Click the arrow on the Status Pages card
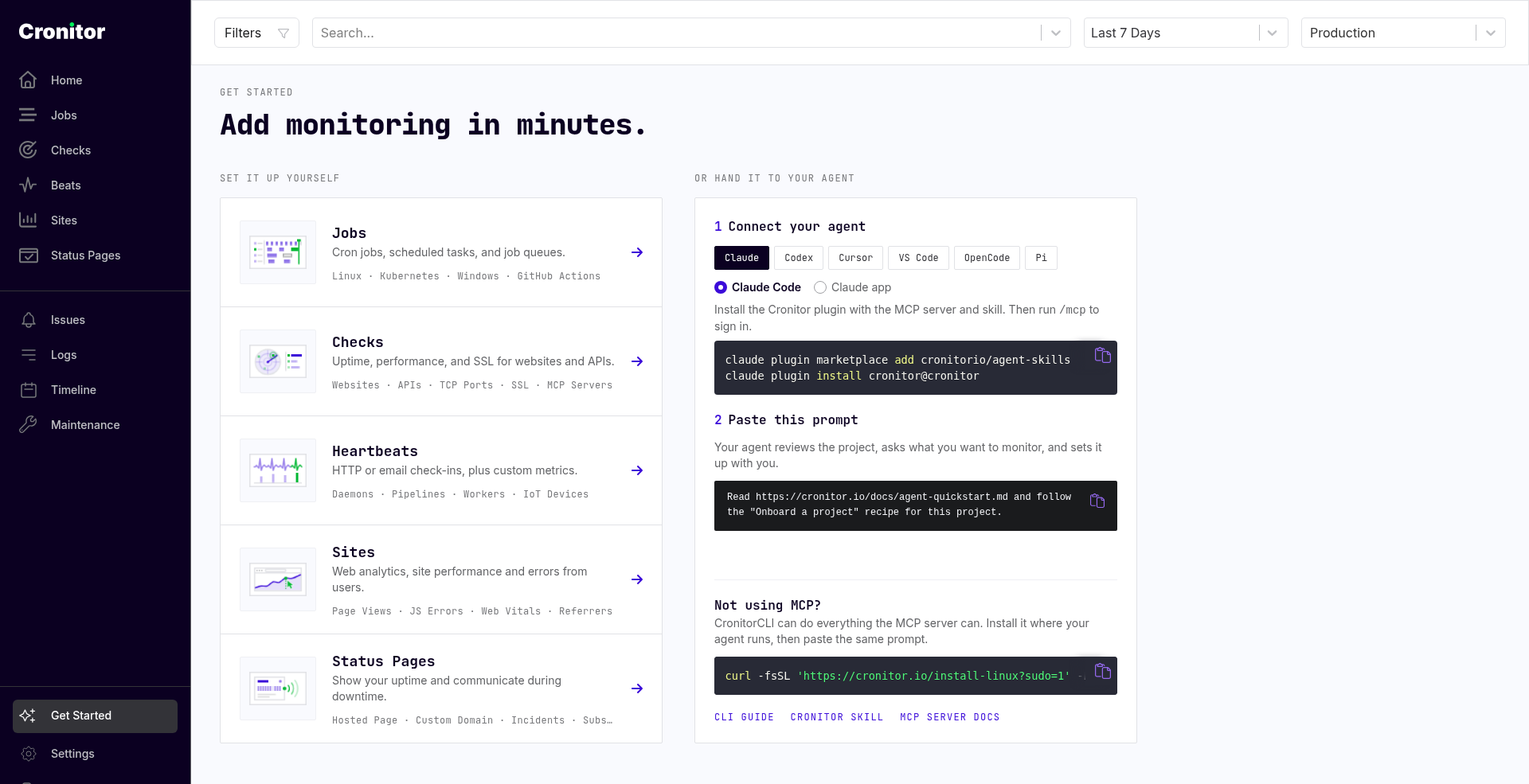 (637, 688)
